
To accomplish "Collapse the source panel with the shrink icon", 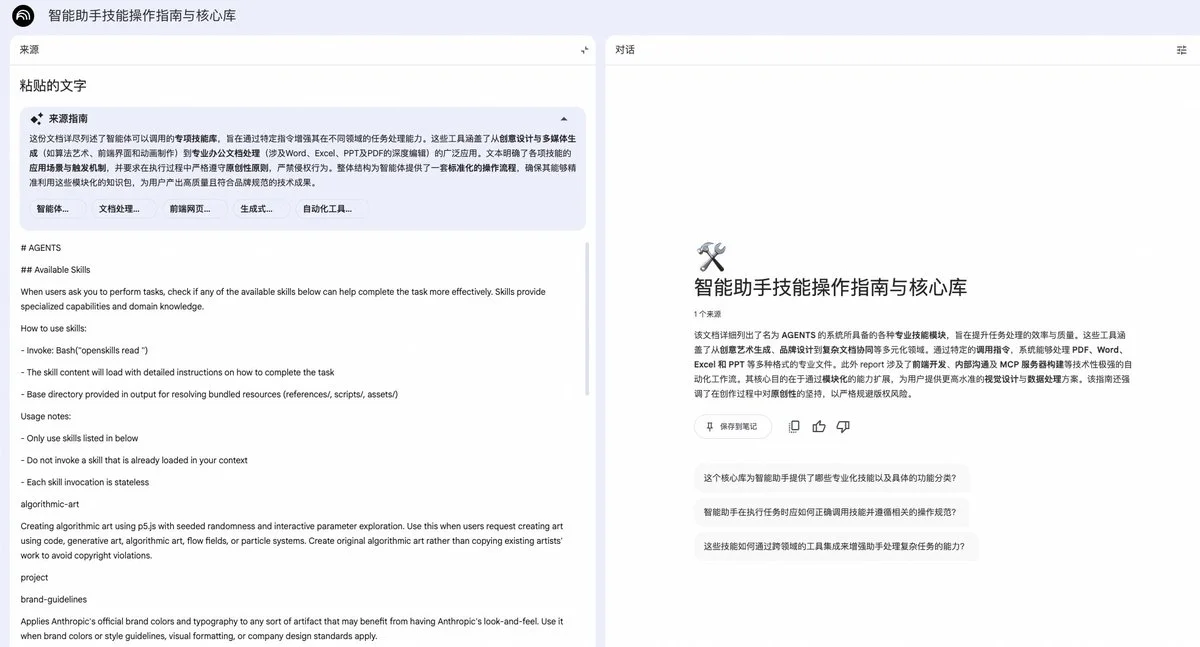I will [x=585, y=50].
